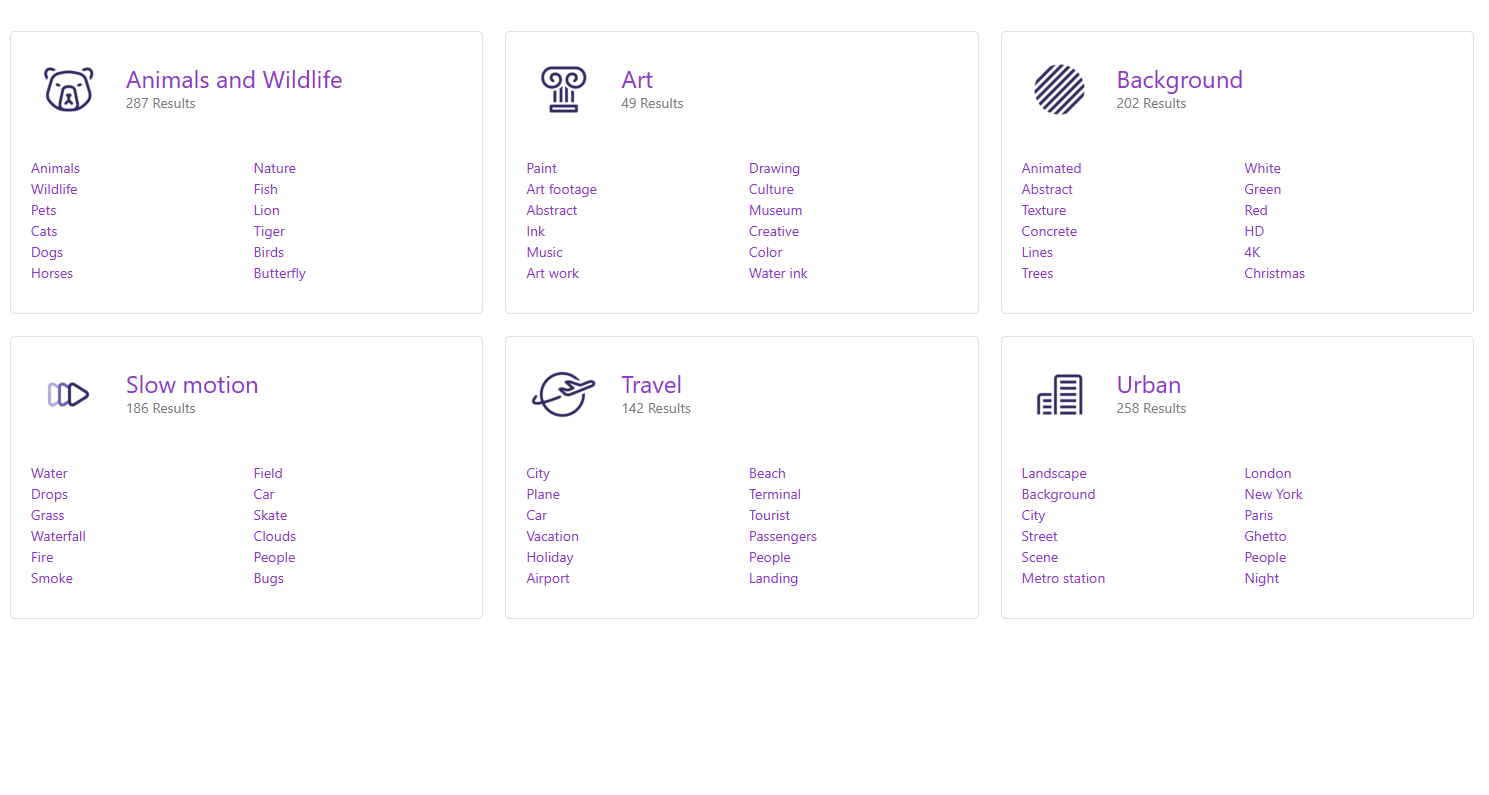
Task: Choose the 4K background tag
Action: point(1252,252)
